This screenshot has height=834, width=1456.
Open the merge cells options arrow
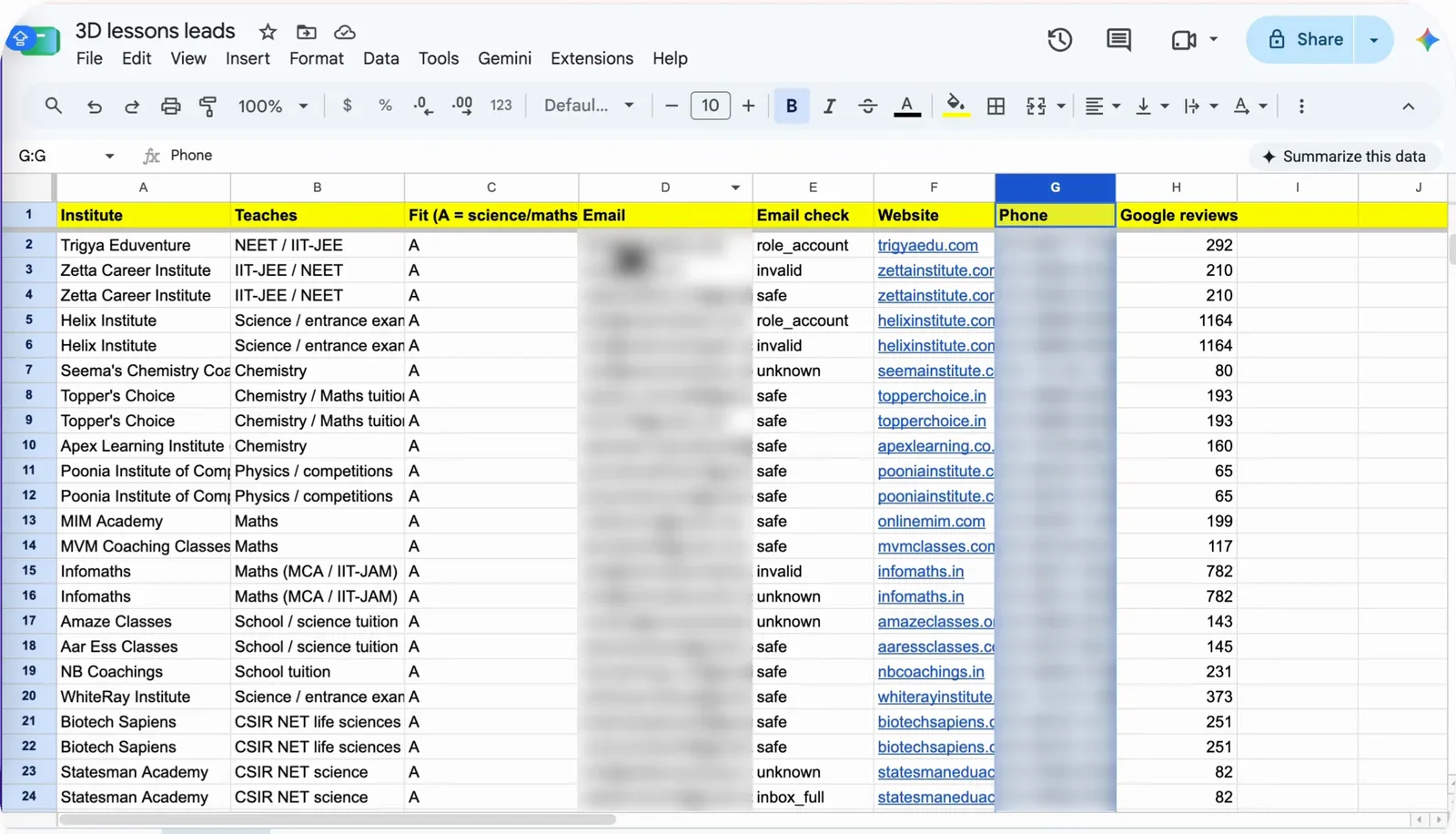[x=1061, y=106]
